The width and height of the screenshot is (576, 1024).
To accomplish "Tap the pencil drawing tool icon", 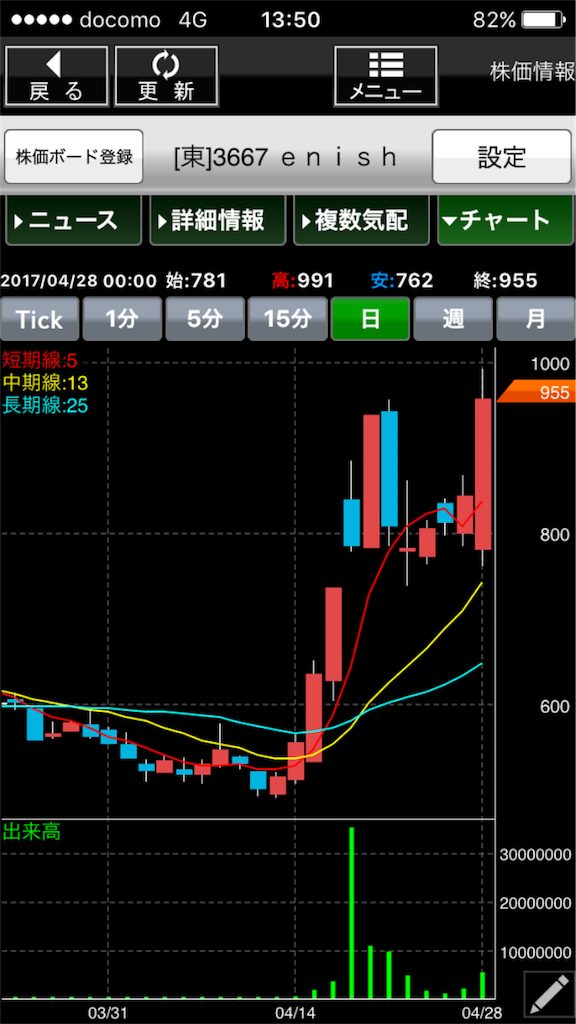I will tap(549, 997).
